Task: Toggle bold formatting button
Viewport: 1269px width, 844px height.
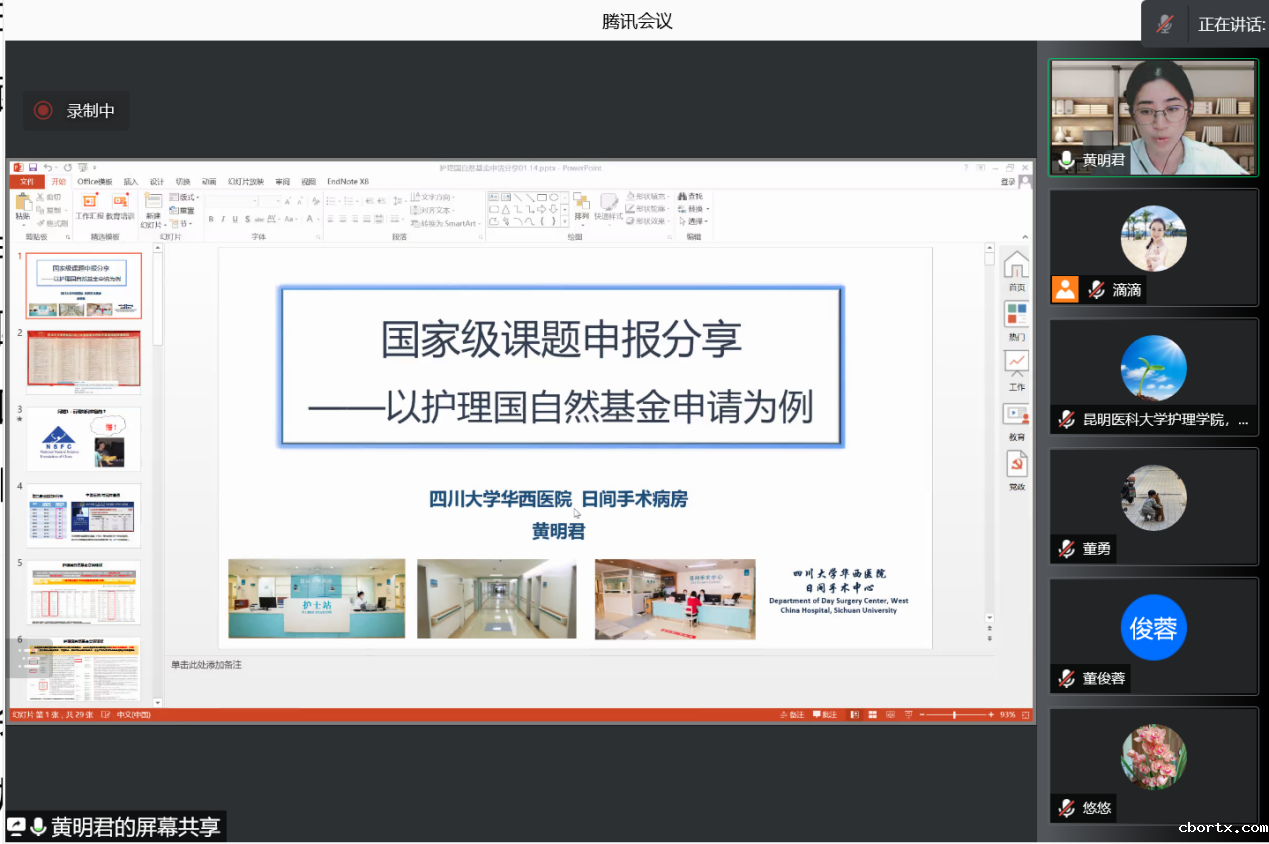Action: click(x=210, y=219)
